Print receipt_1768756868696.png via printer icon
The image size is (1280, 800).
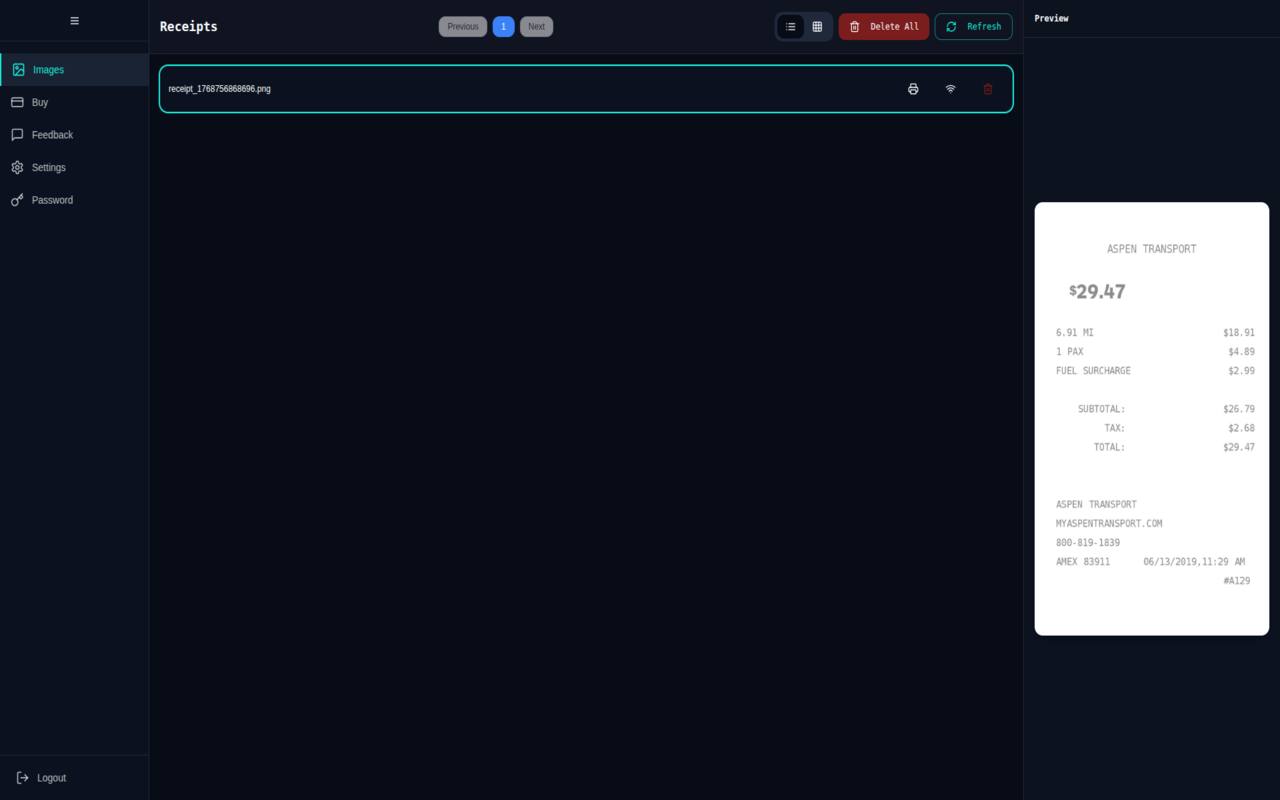coord(913,89)
